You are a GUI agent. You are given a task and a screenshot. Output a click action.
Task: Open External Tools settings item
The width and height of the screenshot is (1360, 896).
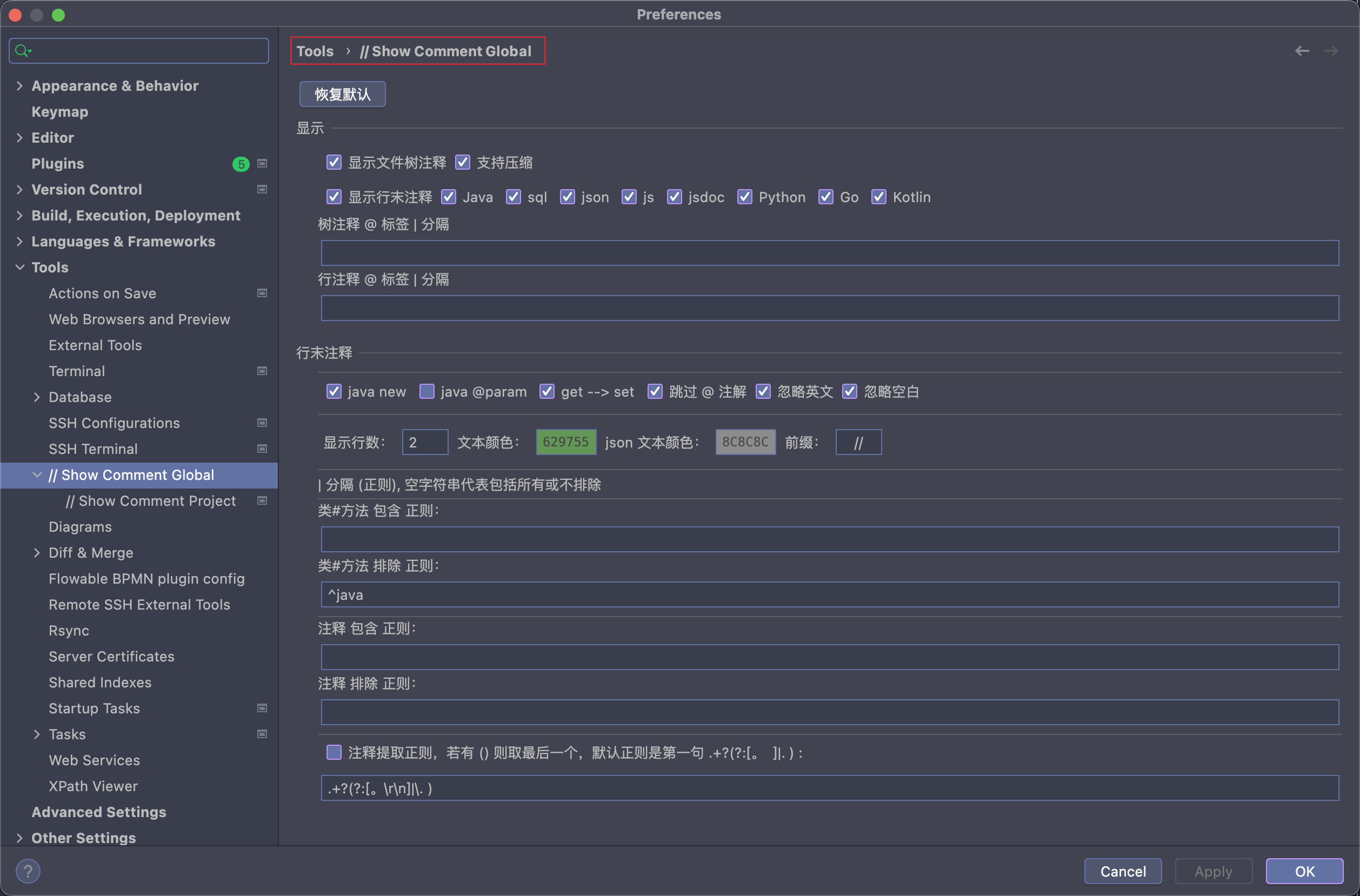[95, 345]
